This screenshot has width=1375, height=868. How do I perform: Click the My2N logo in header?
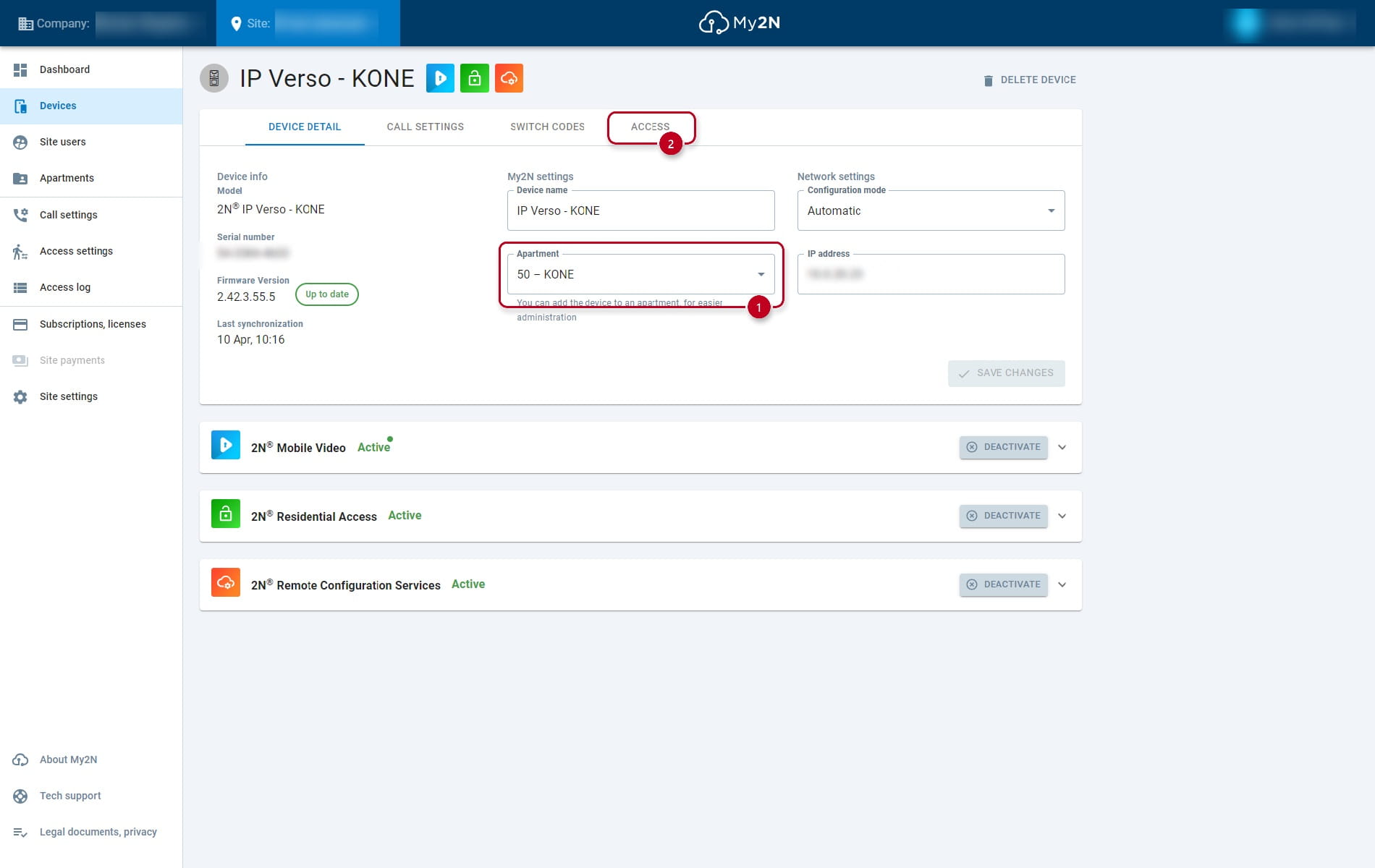740,23
